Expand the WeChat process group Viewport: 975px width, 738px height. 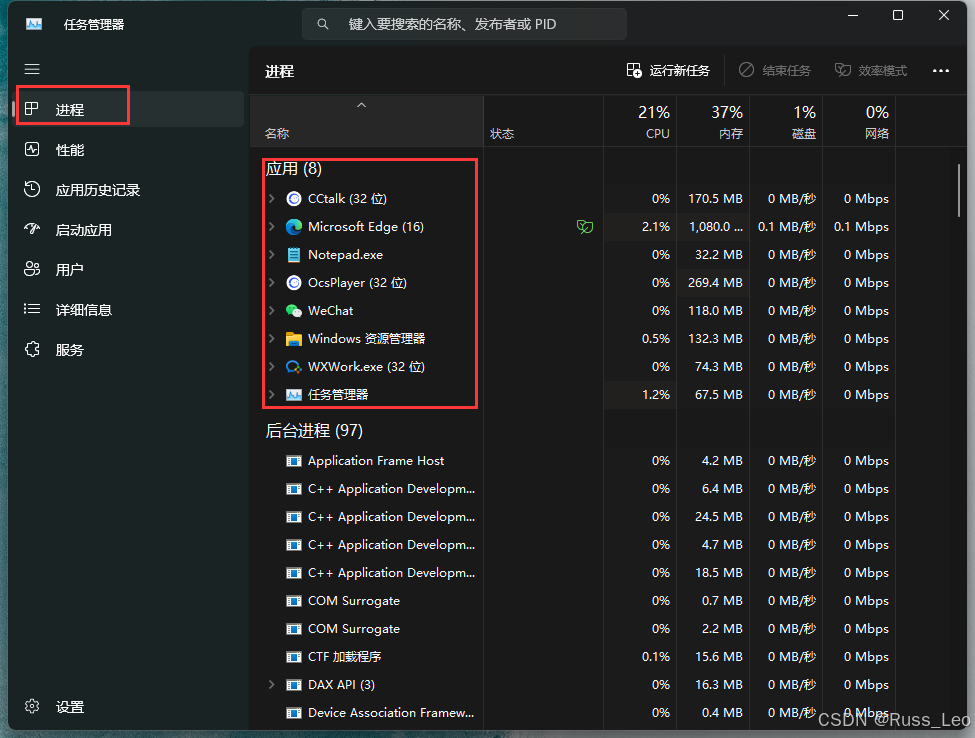coord(272,311)
